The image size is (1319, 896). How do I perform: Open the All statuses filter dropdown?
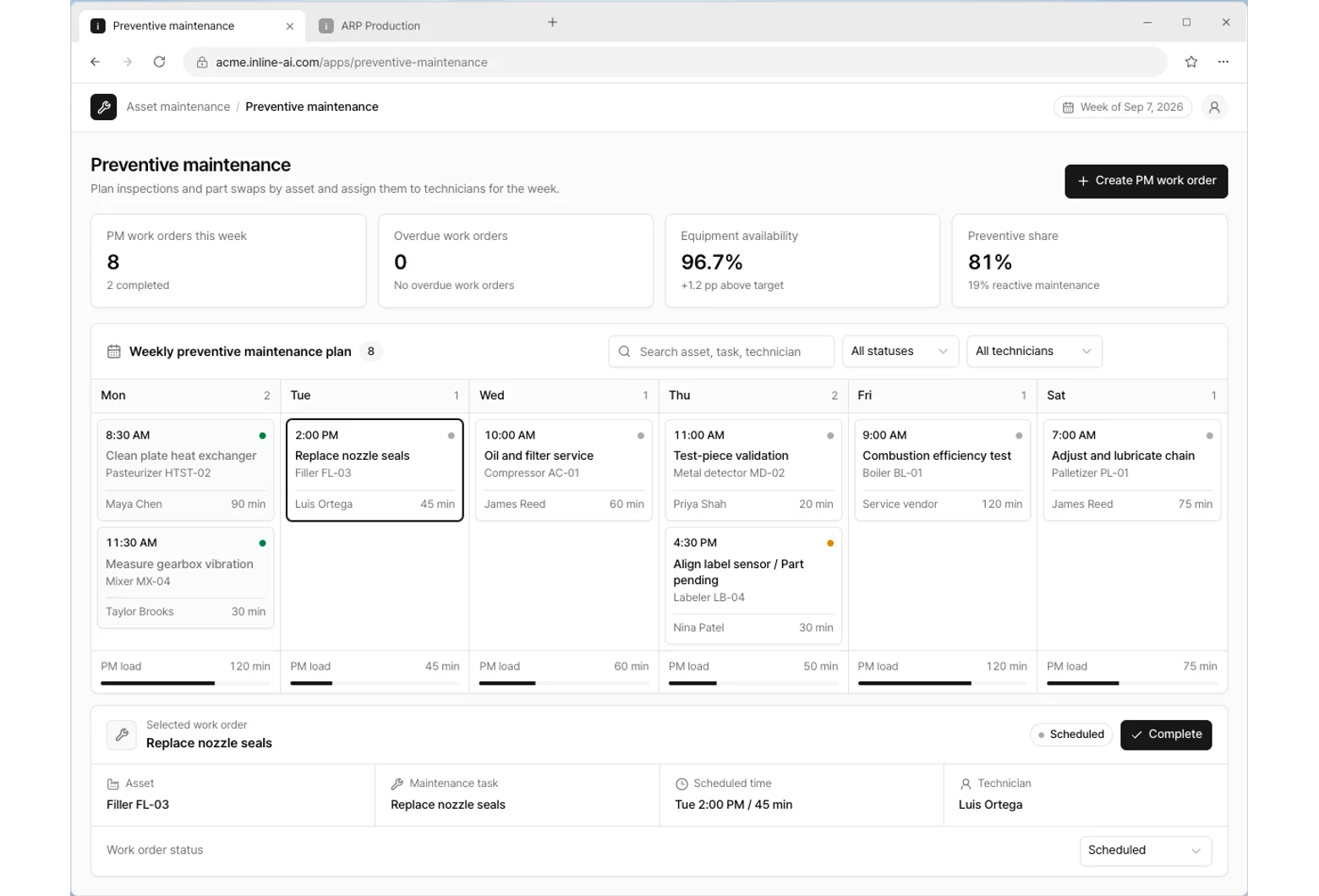900,352
